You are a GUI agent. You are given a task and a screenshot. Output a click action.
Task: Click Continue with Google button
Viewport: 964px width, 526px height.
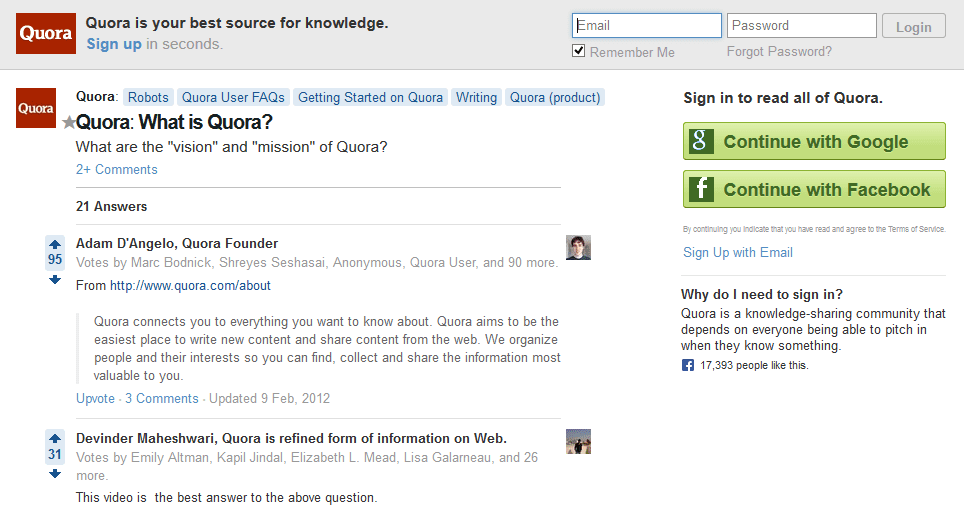[814, 141]
